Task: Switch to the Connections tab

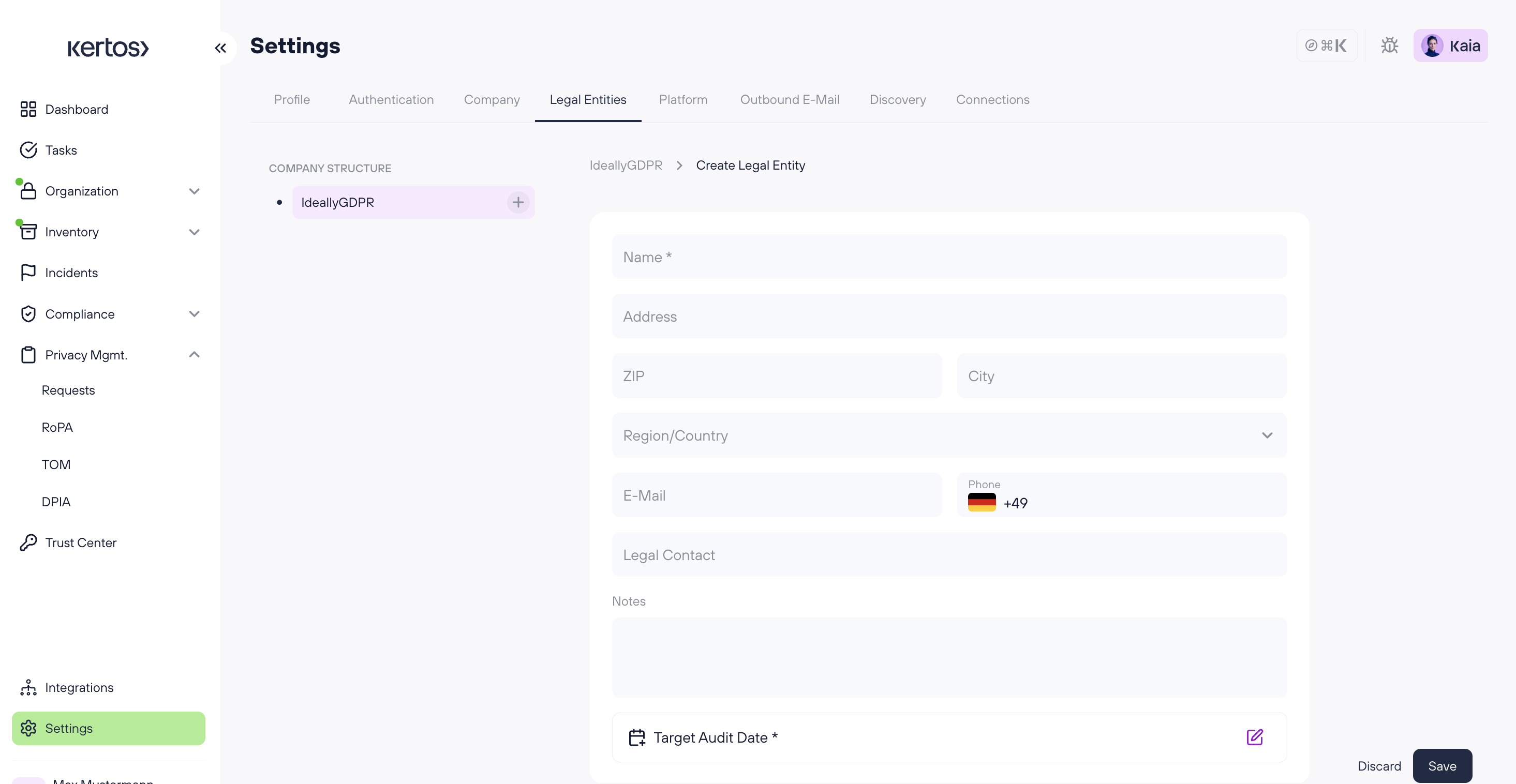Action: (992, 99)
